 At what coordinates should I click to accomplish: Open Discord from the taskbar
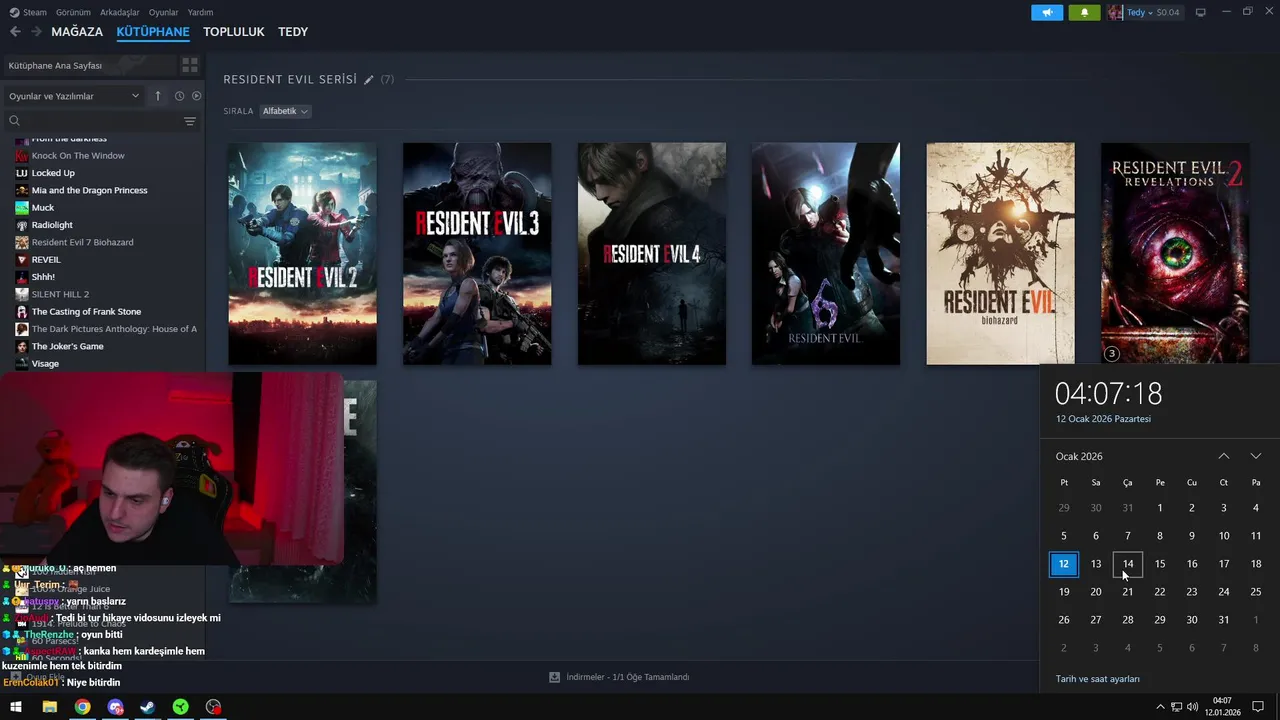[115, 707]
